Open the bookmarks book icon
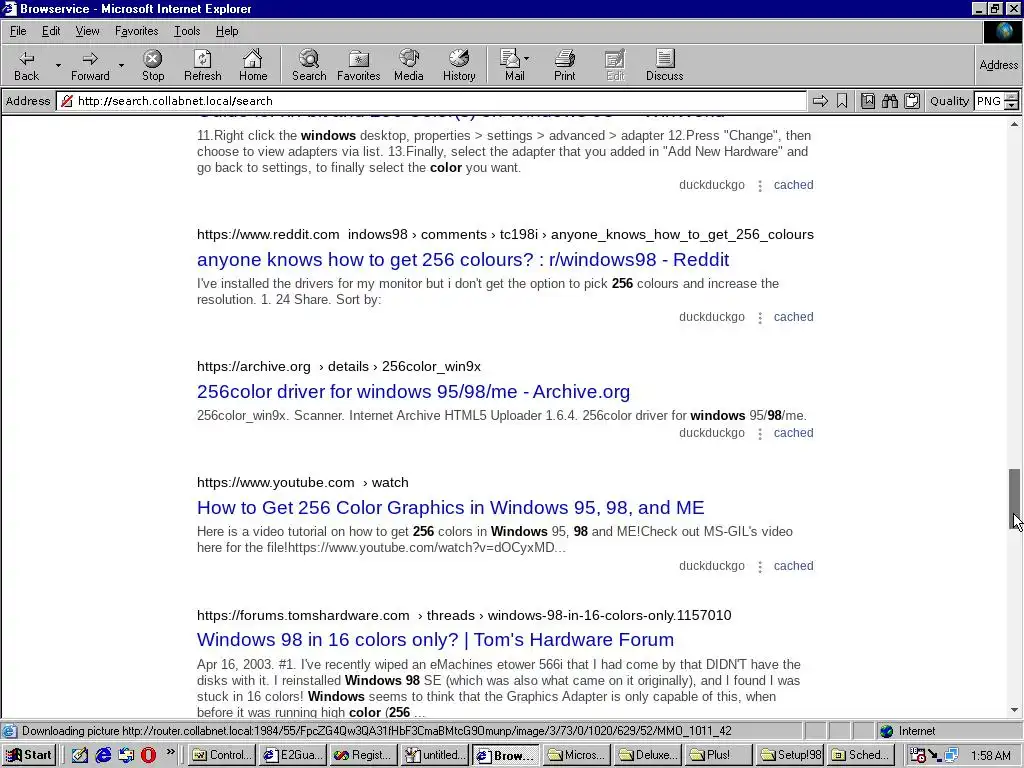This screenshot has height=768, width=1024. (868, 101)
